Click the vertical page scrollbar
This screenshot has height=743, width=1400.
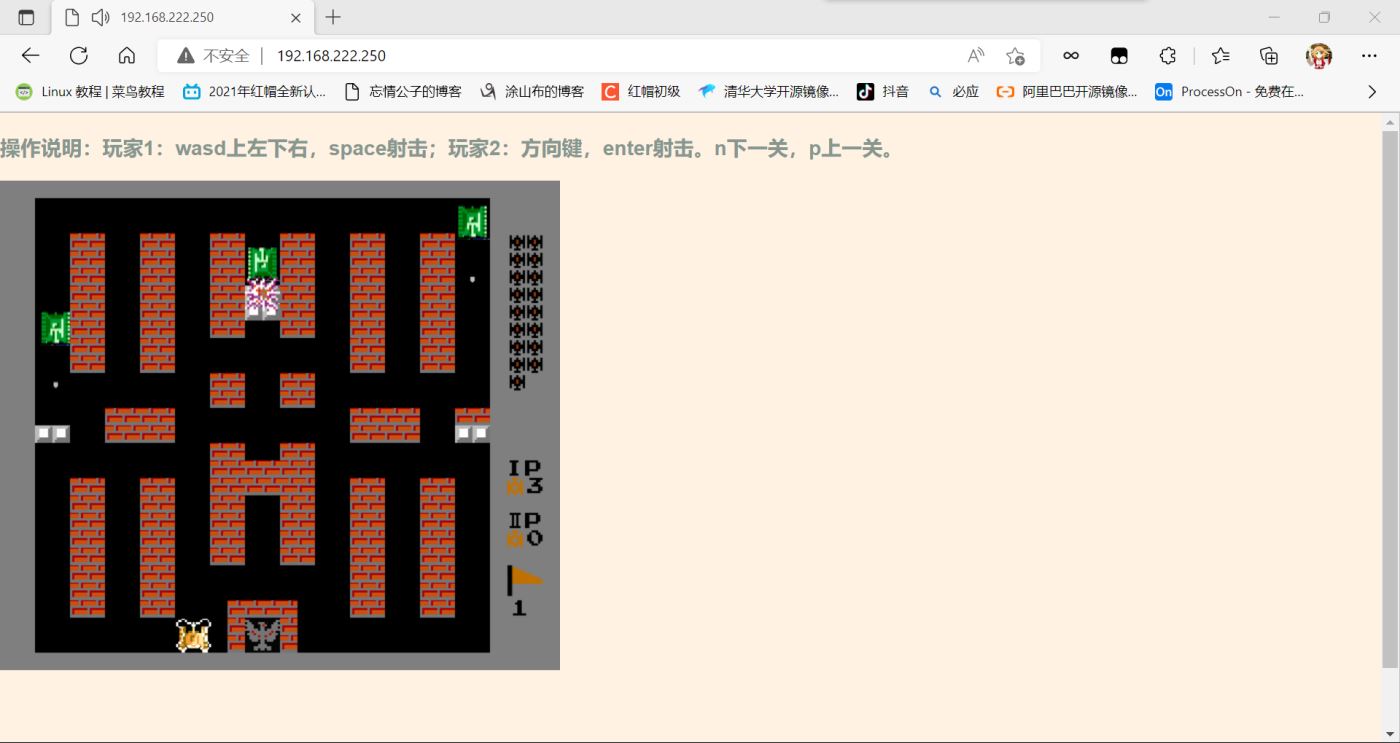click(x=1390, y=400)
